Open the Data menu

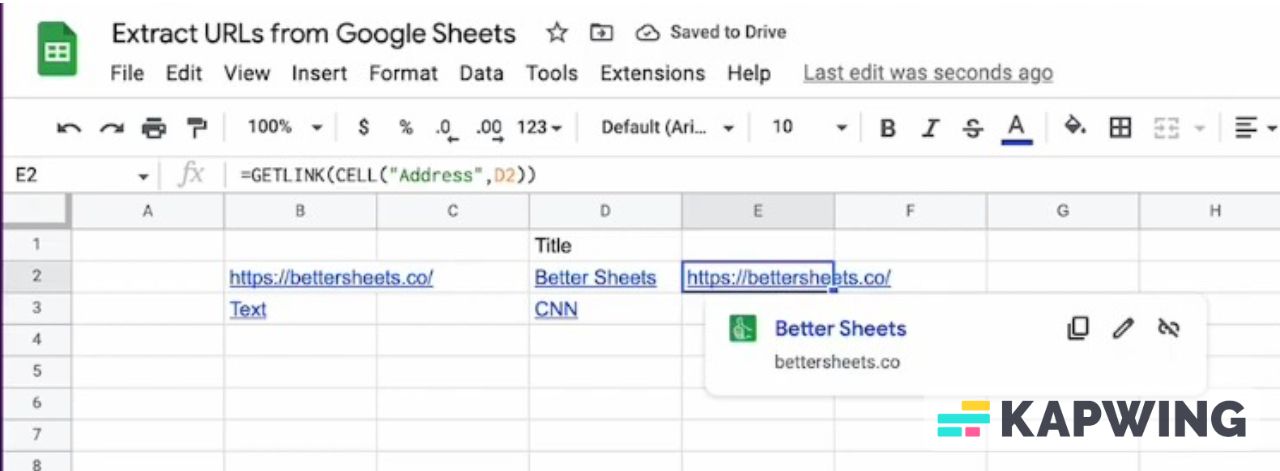tap(481, 73)
